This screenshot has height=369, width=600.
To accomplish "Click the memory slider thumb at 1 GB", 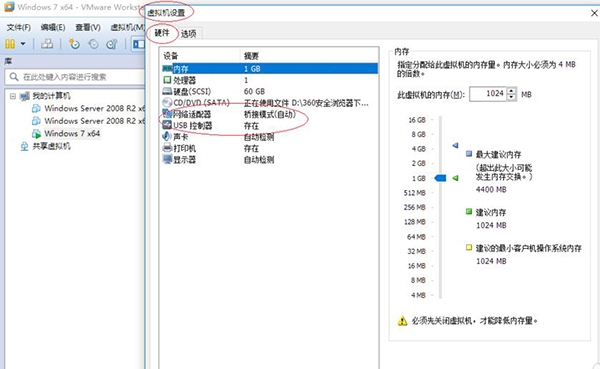I will tap(440, 178).
